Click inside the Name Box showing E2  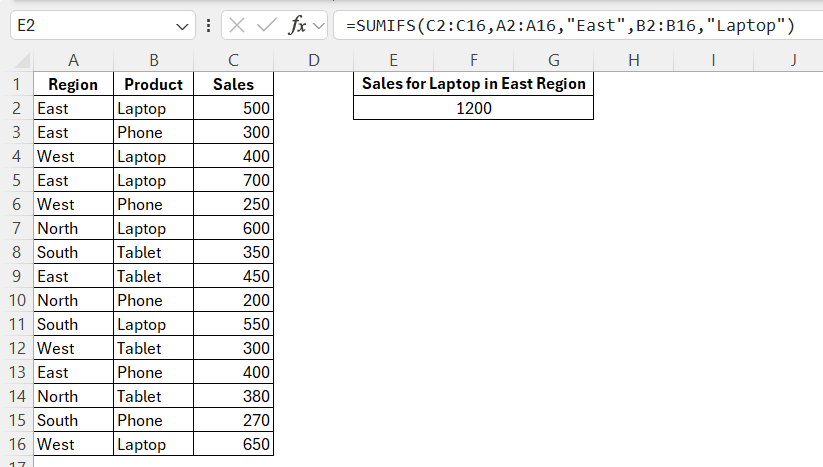[90, 26]
